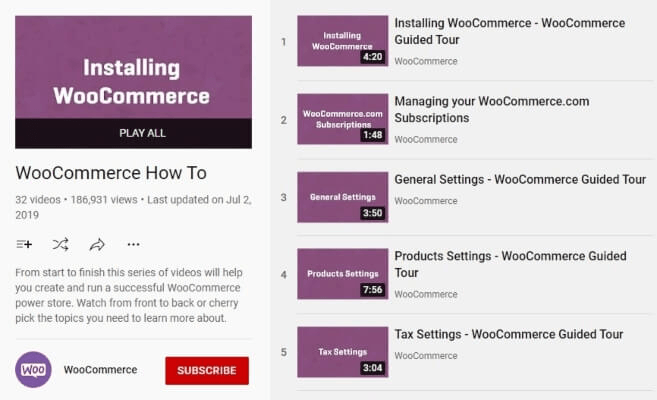
Task: Click the WooCommerce channel under Products Settings video
Action: (x=426, y=294)
